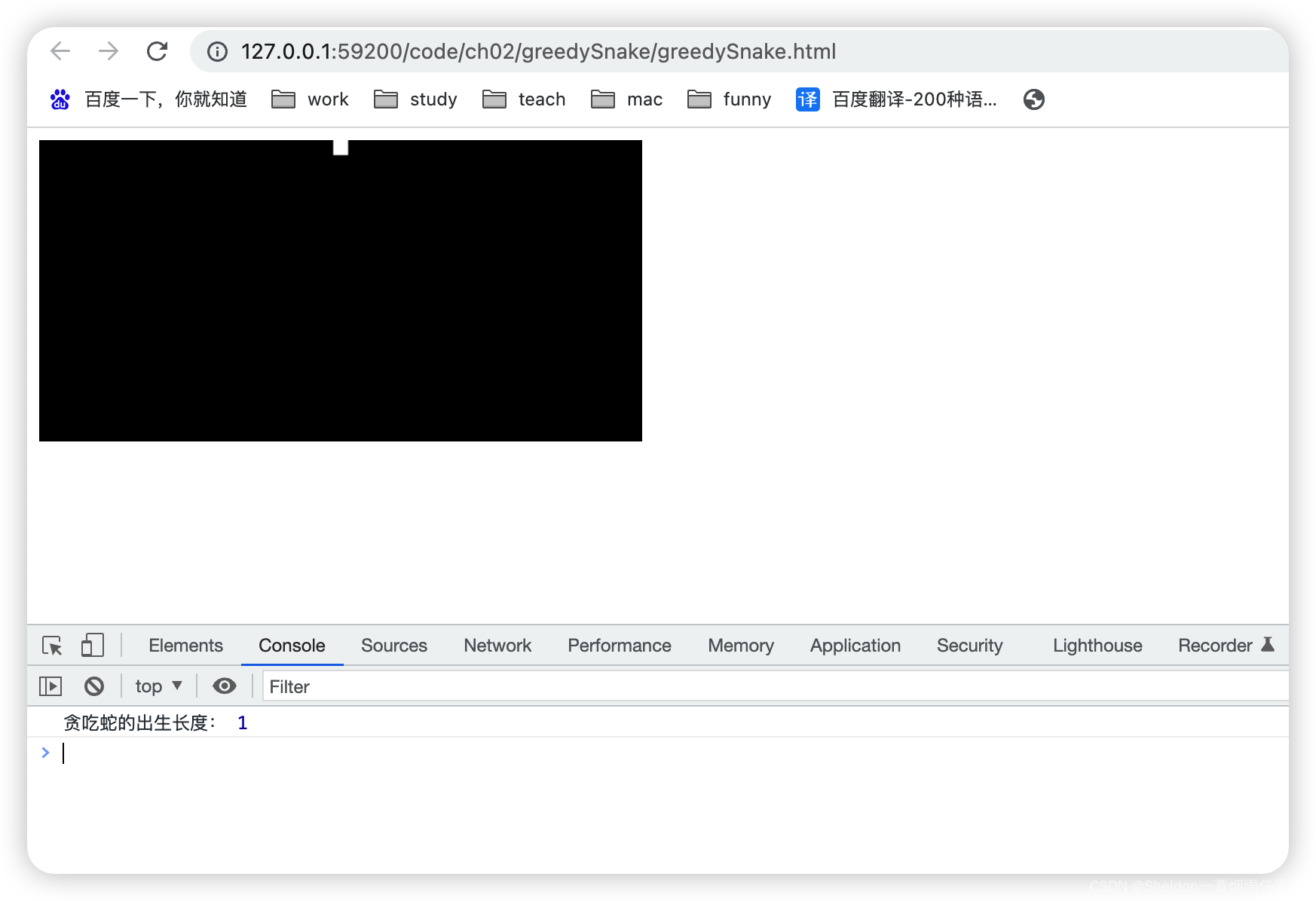This screenshot has height=901, width=1316.
Task: Open the teach bookmarks folder
Action: point(524,99)
